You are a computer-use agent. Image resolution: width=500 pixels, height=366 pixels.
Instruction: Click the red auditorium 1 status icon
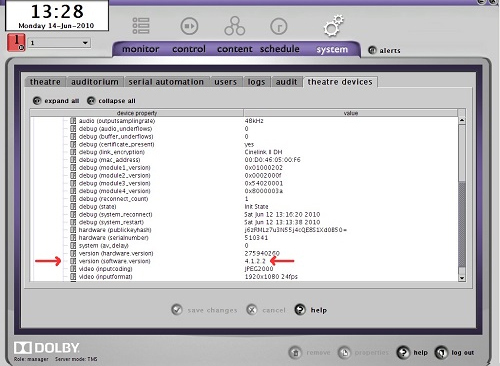[x=16, y=43]
